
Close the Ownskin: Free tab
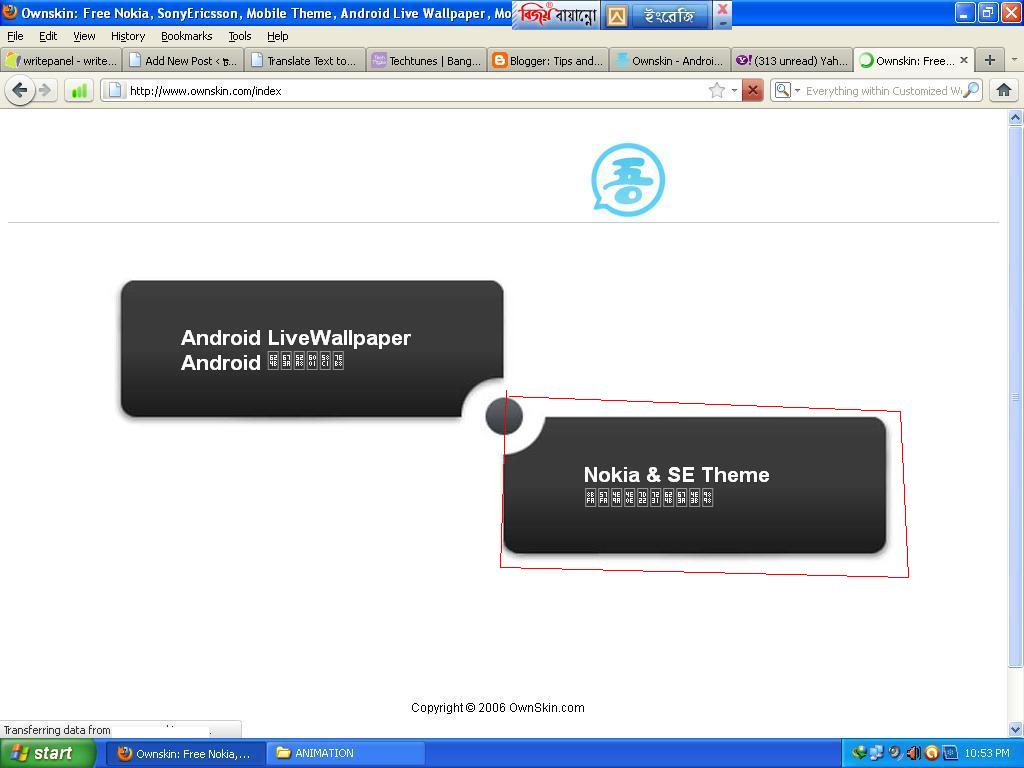click(x=964, y=60)
